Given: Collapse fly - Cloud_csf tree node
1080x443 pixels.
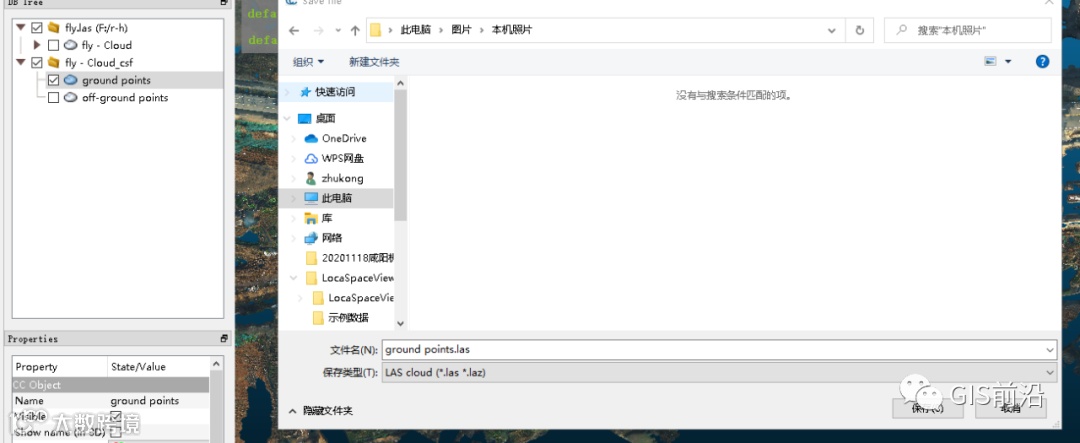Looking at the screenshot, I should 21,63.
